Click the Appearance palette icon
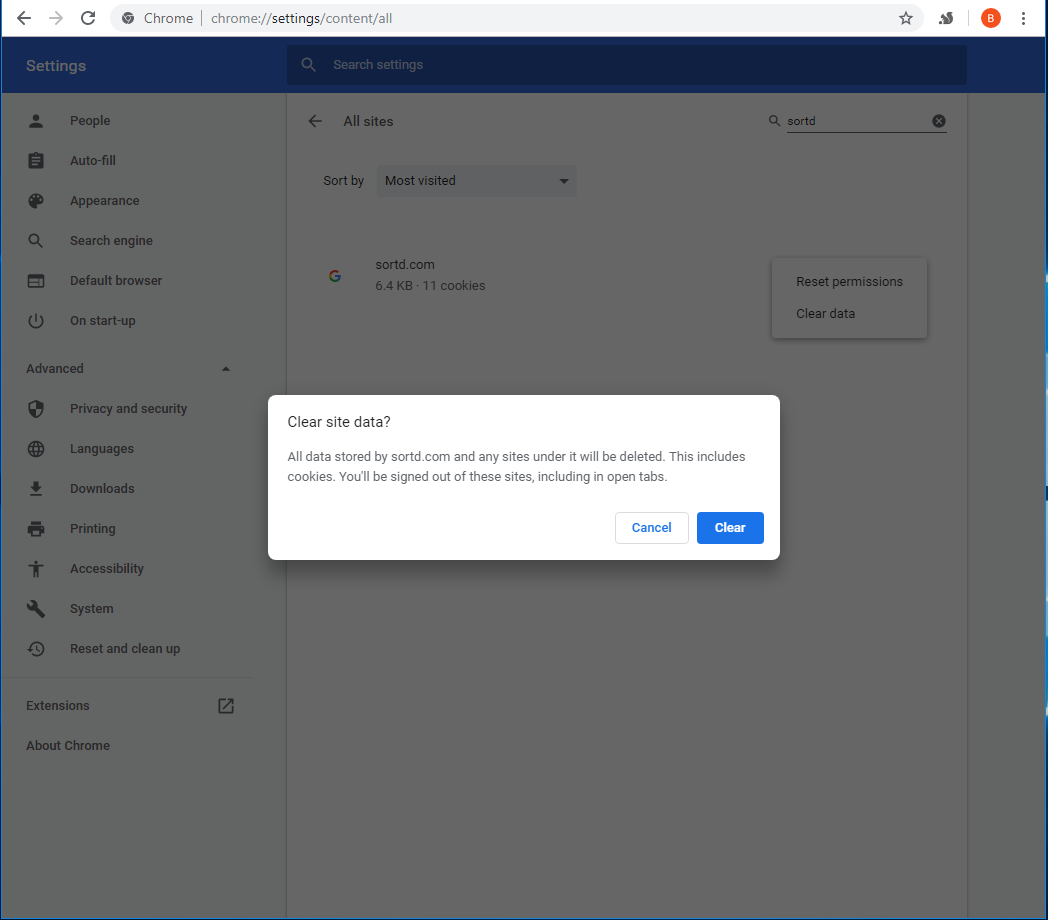The height and width of the screenshot is (920, 1048). click(x=36, y=201)
